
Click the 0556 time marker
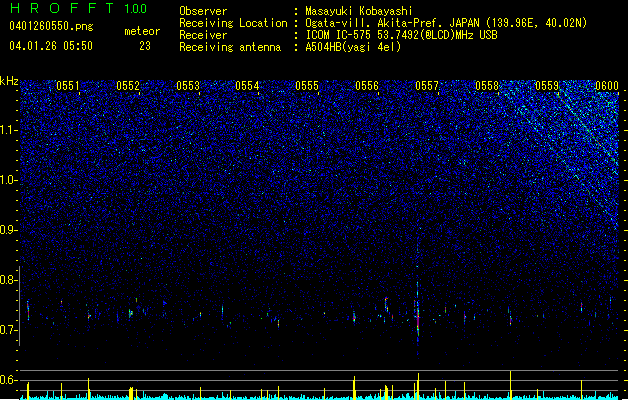[367, 86]
